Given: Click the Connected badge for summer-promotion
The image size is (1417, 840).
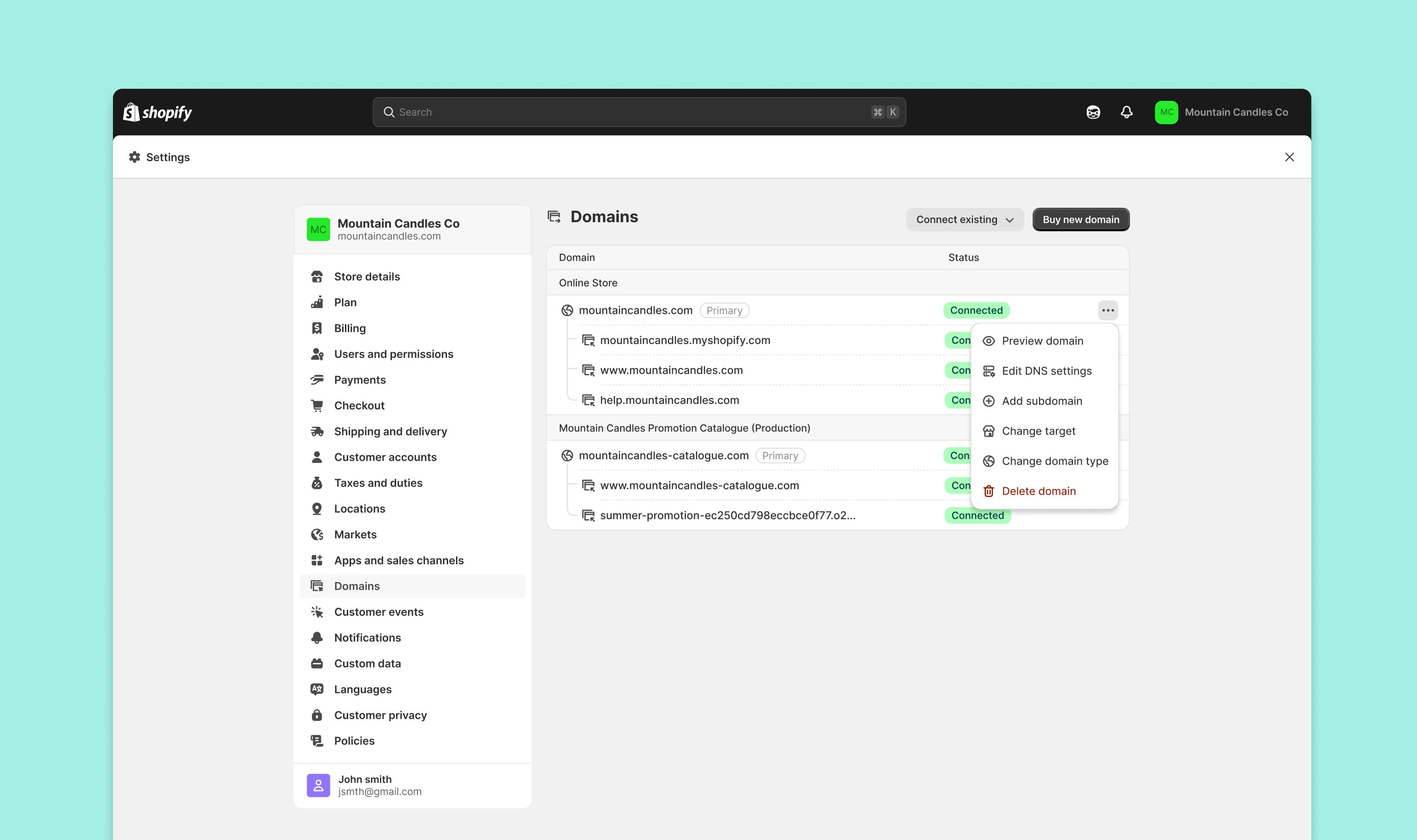Looking at the screenshot, I should point(977,515).
